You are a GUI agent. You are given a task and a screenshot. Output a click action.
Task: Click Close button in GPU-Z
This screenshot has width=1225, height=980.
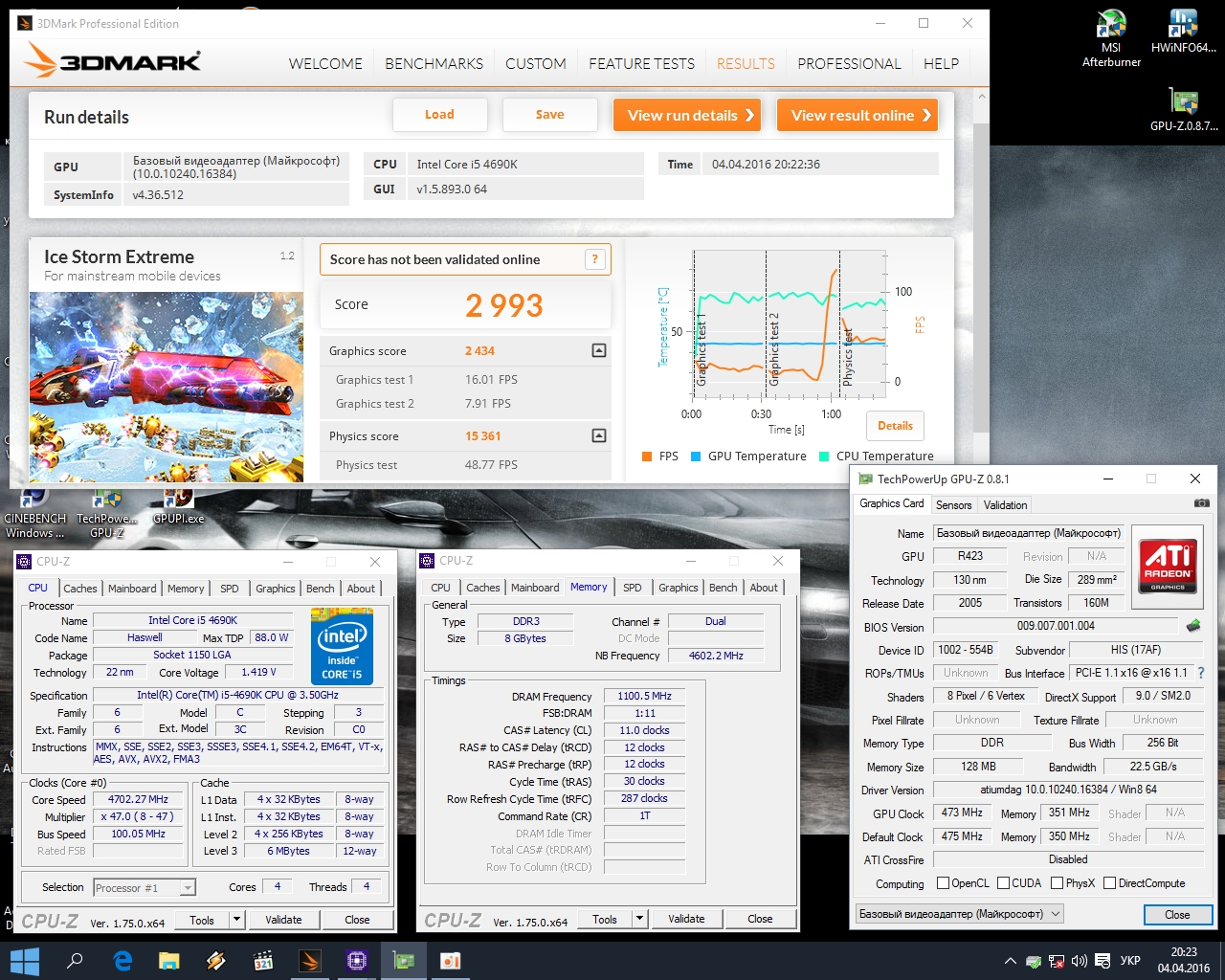(x=1177, y=915)
